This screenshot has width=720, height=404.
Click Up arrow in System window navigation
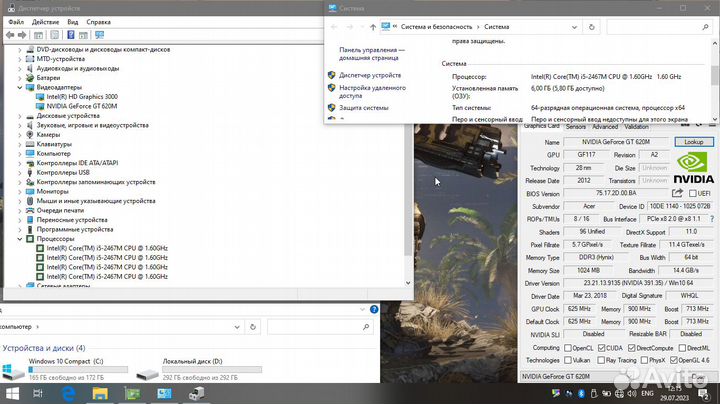[x=373, y=27]
